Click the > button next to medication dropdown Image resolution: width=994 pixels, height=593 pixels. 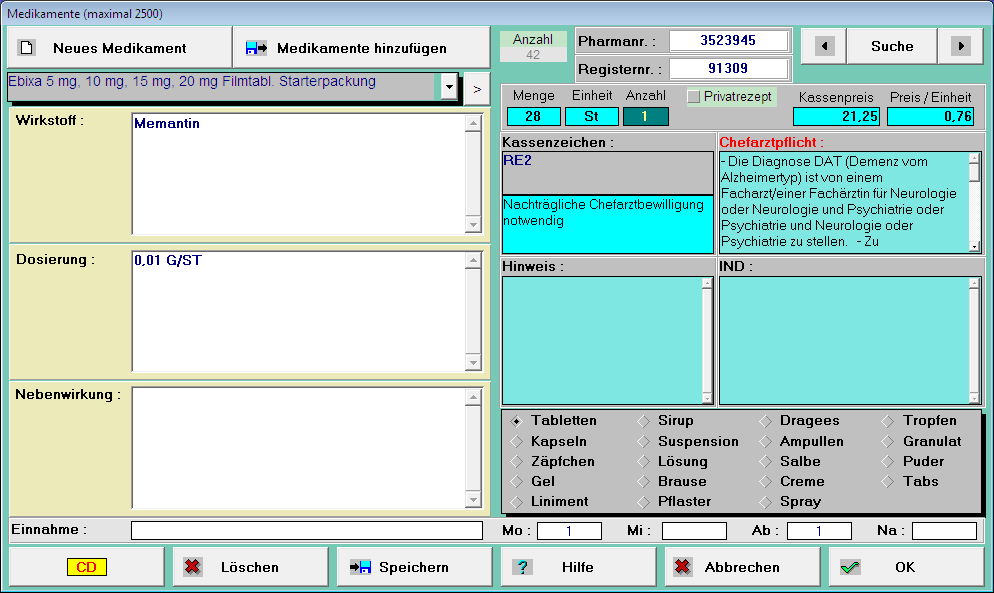[x=476, y=88]
